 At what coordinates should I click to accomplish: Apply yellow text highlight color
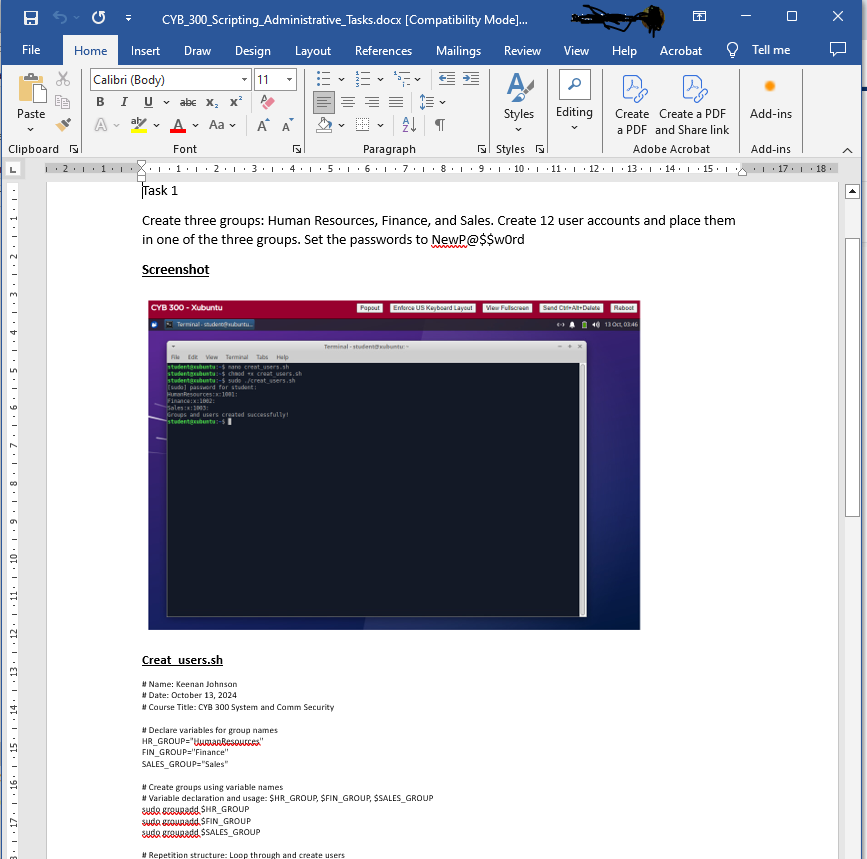(139, 125)
